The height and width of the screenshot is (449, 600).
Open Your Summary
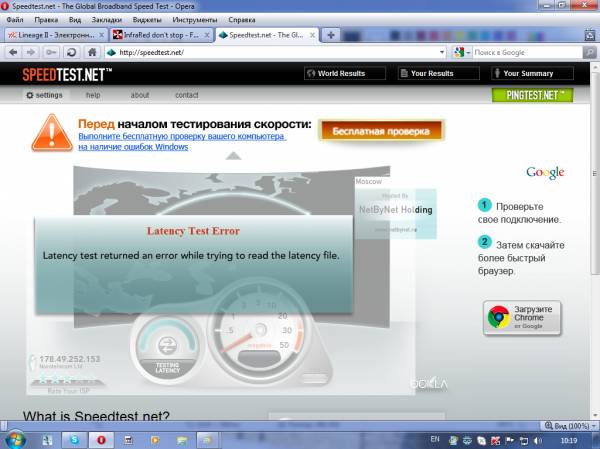pyautogui.click(x=532, y=73)
